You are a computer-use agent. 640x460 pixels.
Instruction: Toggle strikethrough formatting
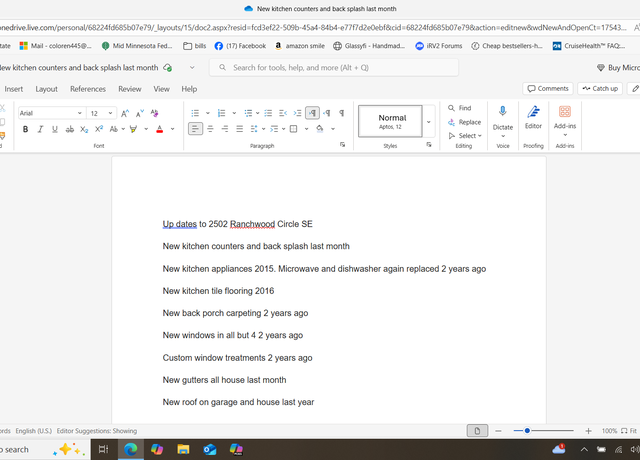70,129
